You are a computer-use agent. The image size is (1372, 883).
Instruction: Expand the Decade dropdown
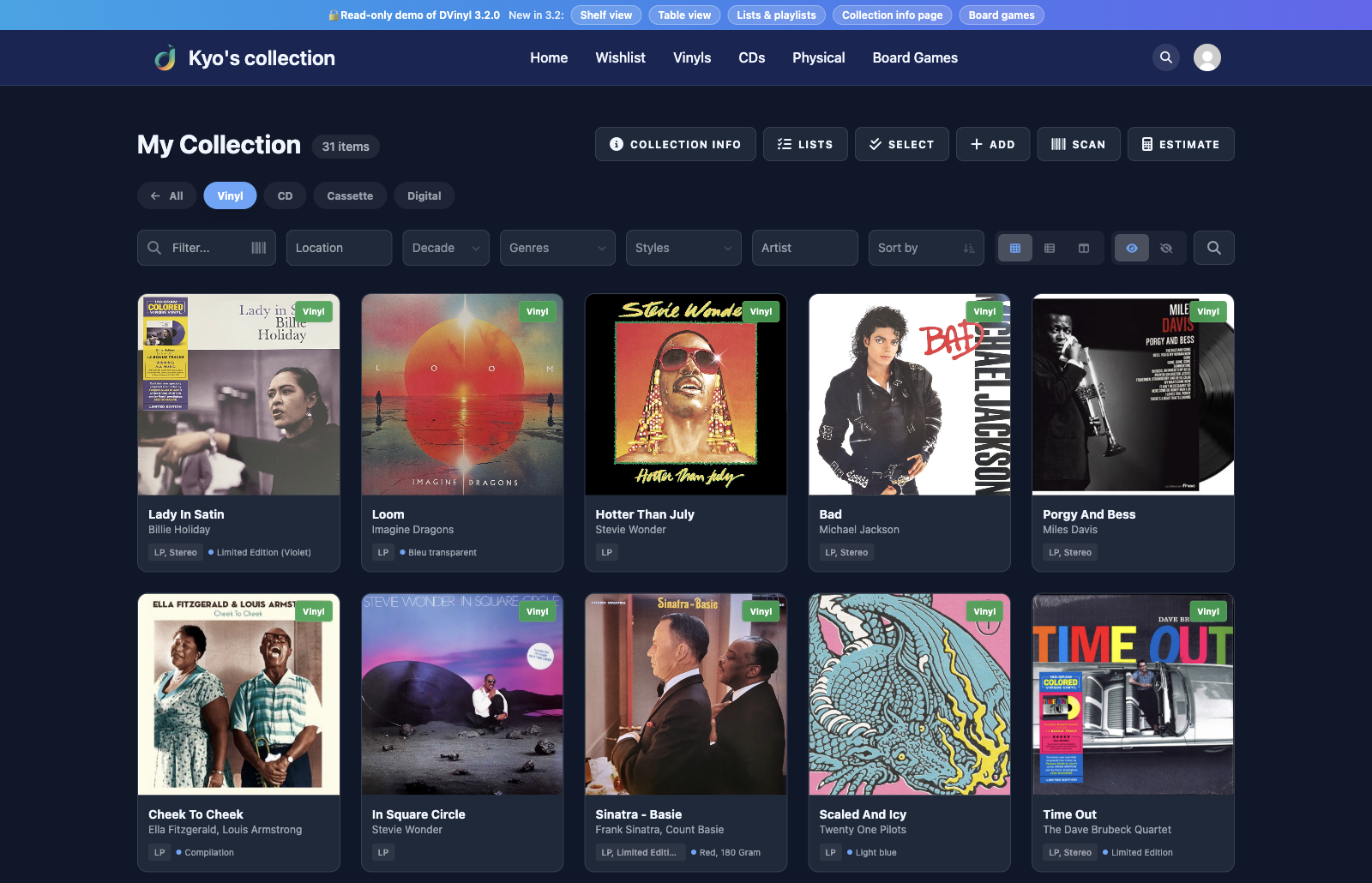click(x=446, y=248)
